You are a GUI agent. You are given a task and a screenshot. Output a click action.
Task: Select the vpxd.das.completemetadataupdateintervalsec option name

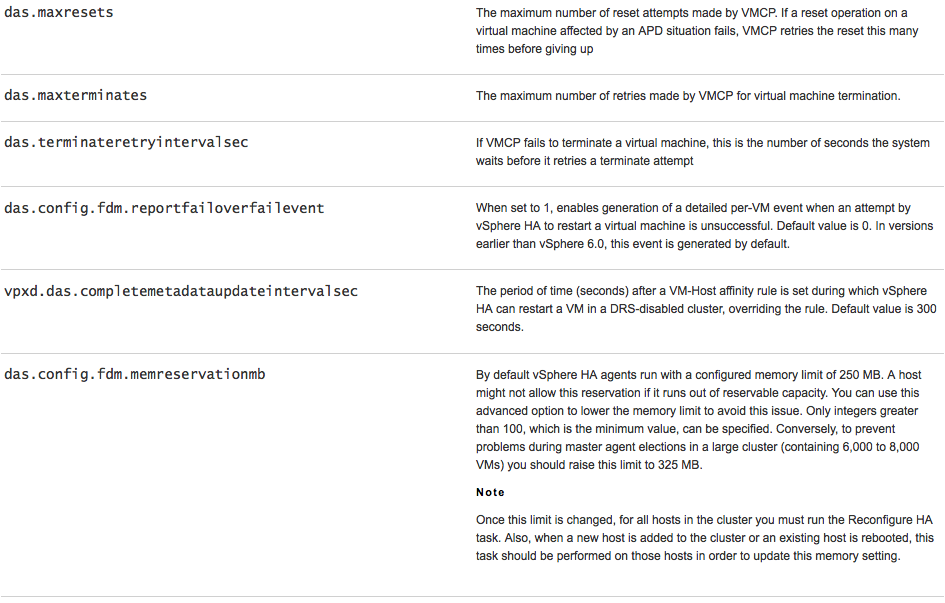[x=181, y=291]
